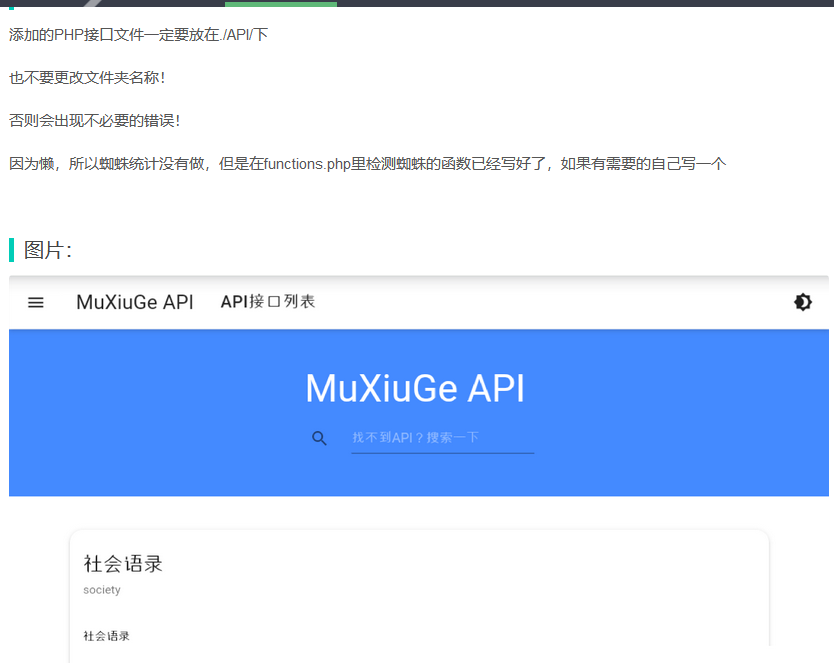The height and width of the screenshot is (663, 834).
Task: Click the large MuXiuGe API banner heading
Action: pyautogui.click(x=417, y=389)
